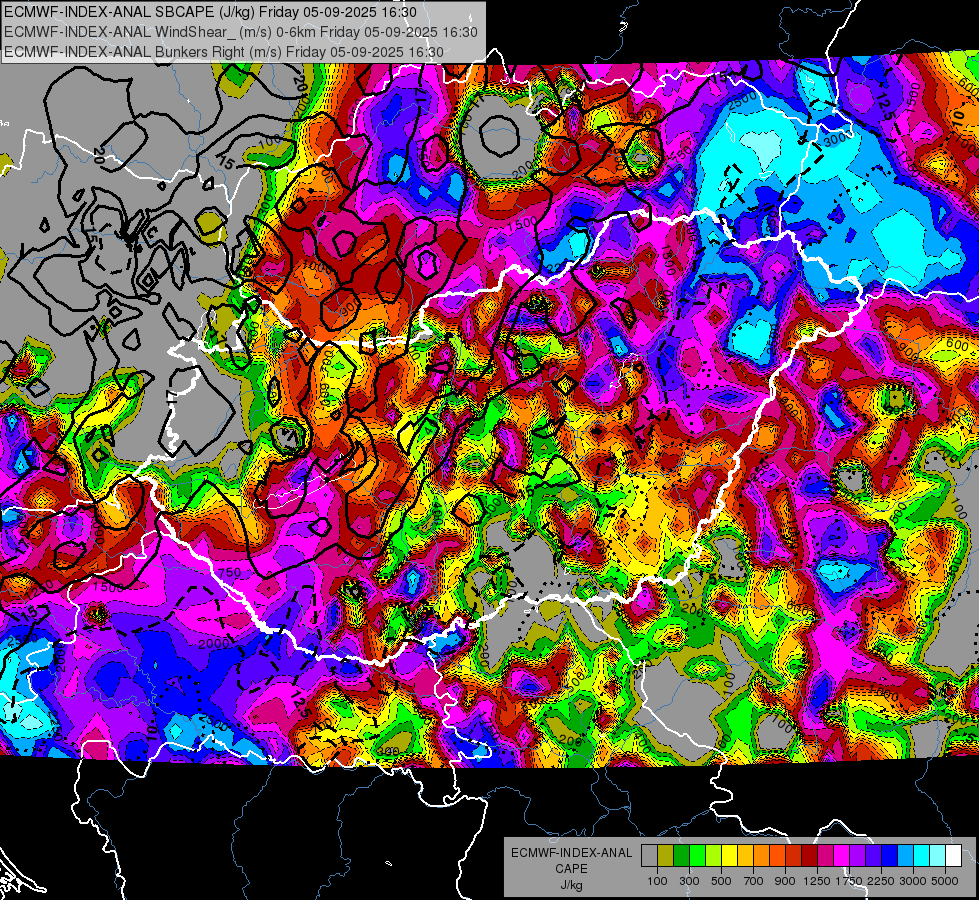Click the 5000 value under the legend
This screenshot has height=900, width=979.
(945, 881)
